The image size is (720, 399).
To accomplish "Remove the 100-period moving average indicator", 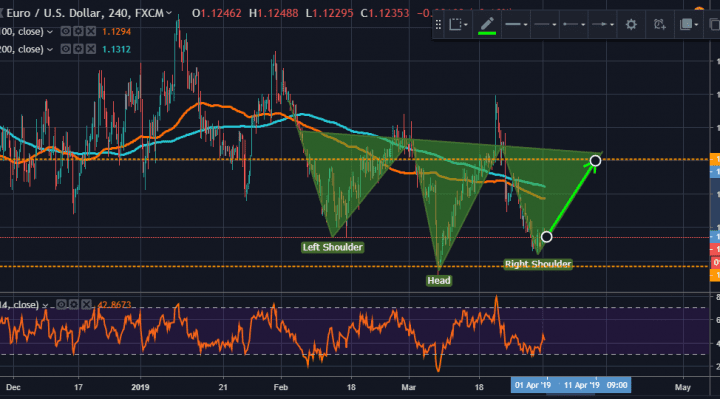I will (x=91, y=31).
